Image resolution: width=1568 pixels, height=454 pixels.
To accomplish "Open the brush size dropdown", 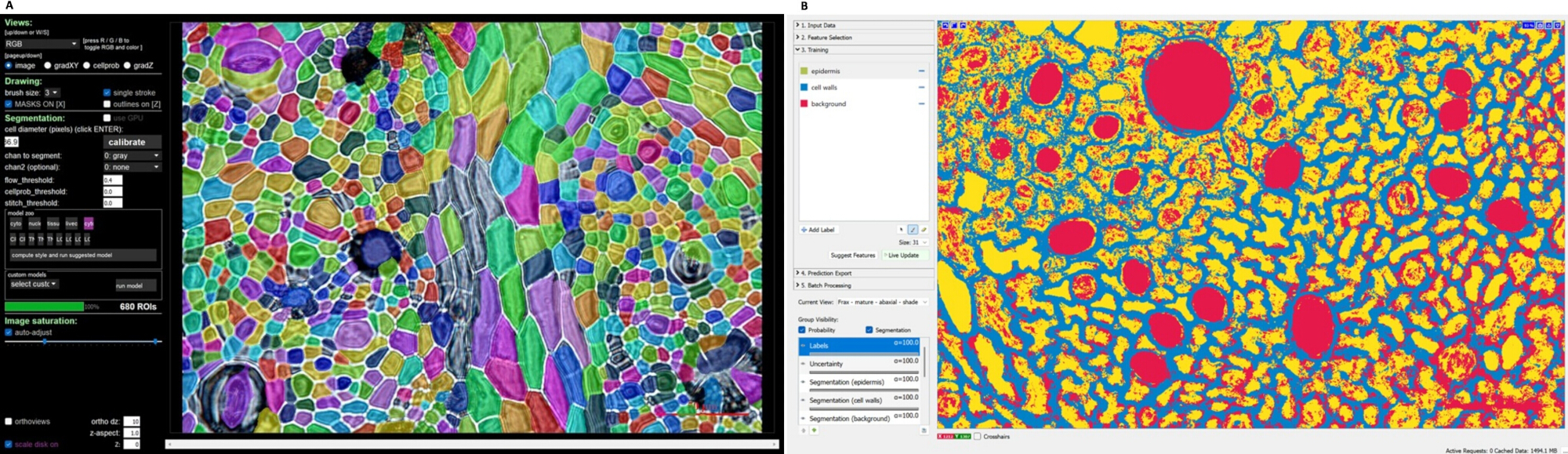I will (x=51, y=93).
